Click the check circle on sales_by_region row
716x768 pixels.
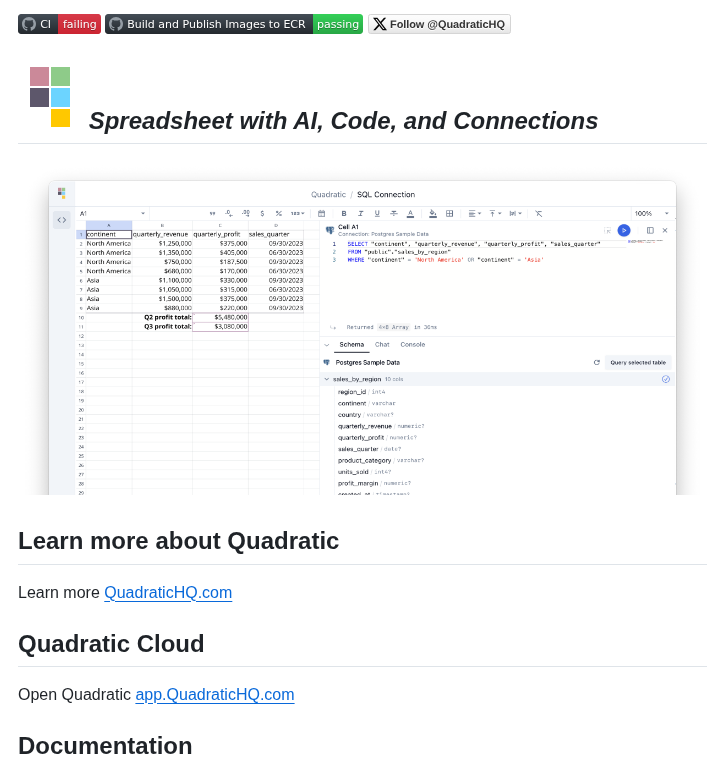pos(666,379)
